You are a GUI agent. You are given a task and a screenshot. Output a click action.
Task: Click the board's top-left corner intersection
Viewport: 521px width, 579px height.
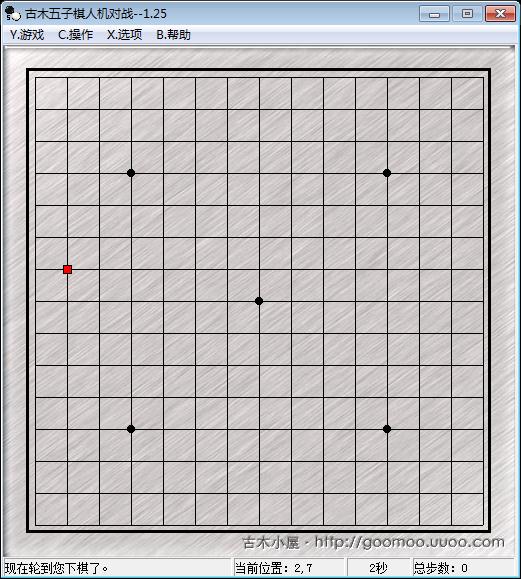click(35, 78)
